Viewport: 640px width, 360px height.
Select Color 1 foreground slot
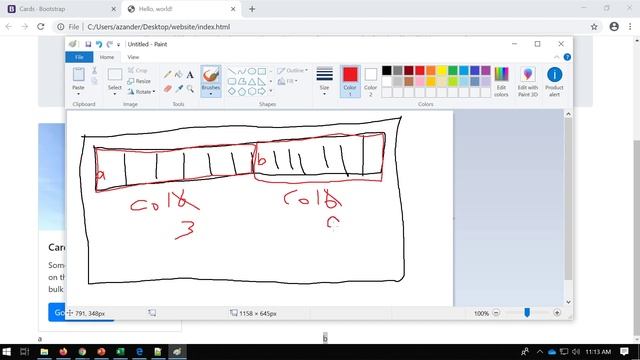click(x=350, y=82)
